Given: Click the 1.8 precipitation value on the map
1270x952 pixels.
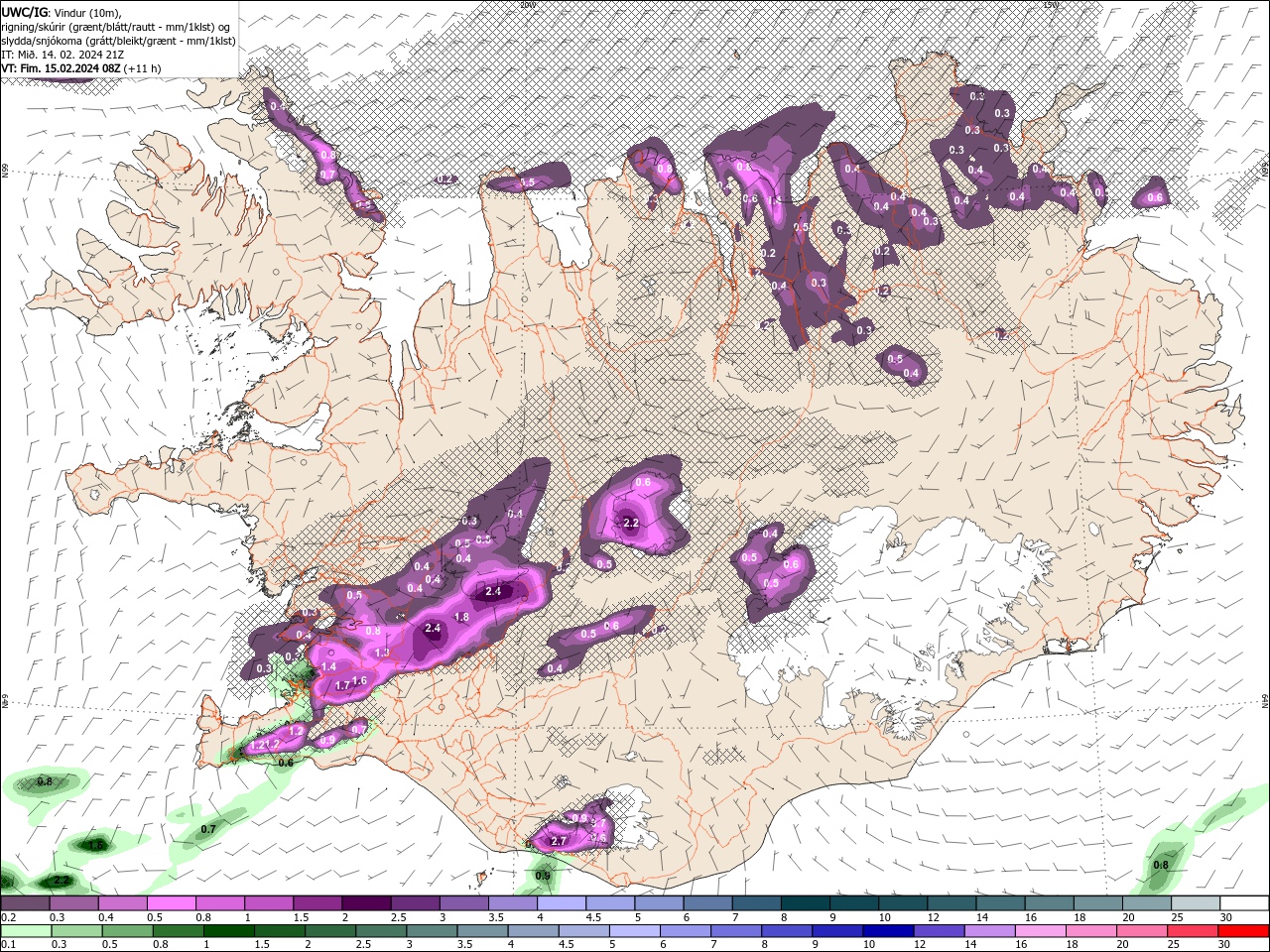Looking at the screenshot, I should 461,617.
